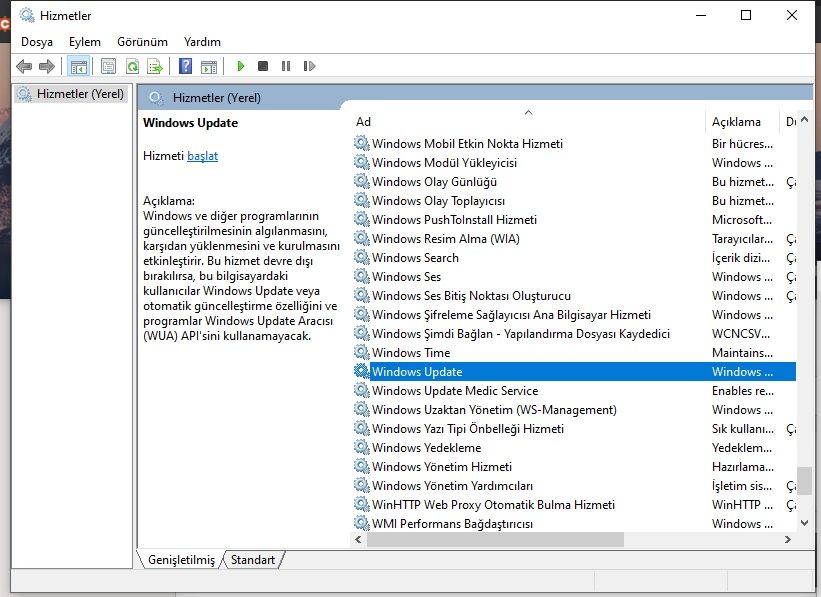The image size is (821, 597).
Task: Open the Yardım menu
Action: pyautogui.click(x=202, y=42)
